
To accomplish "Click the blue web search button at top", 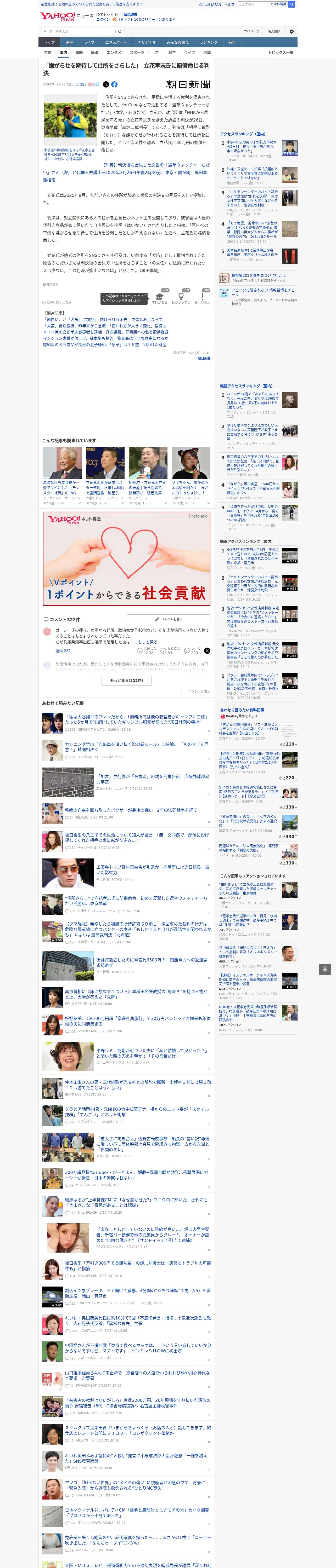I will (292, 4).
